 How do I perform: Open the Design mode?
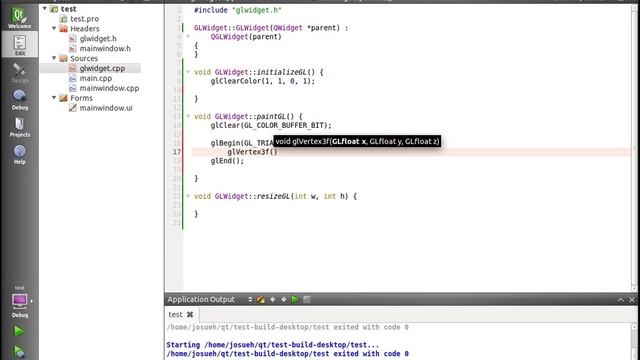click(x=19, y=73)
